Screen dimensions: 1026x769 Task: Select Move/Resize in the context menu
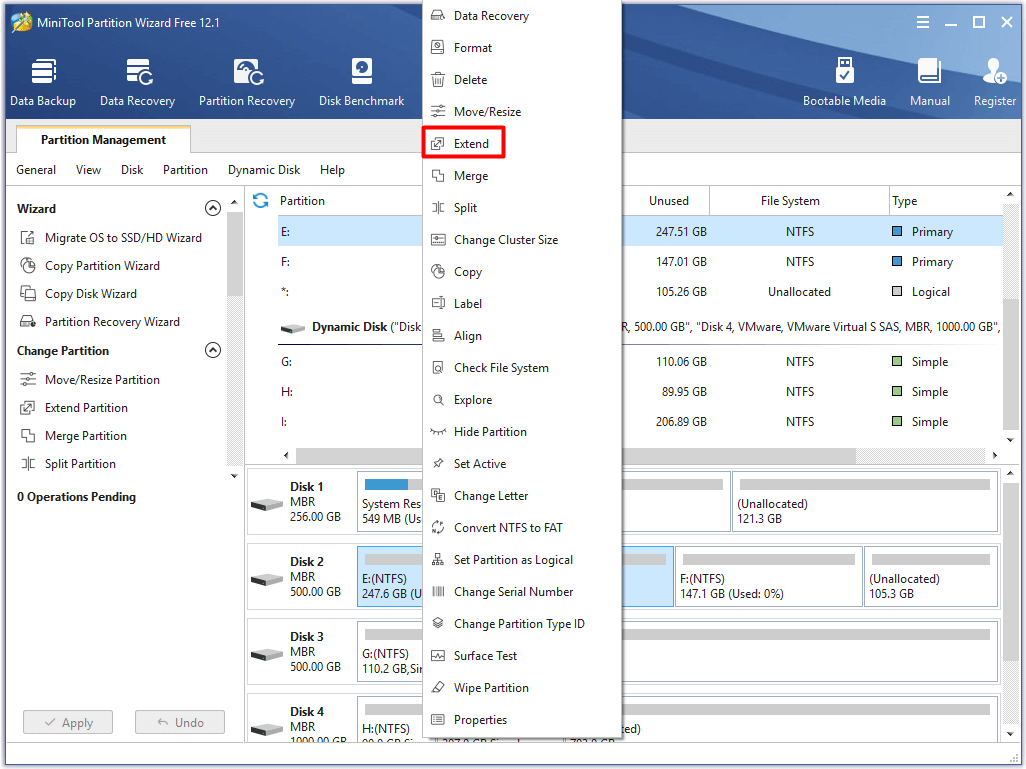pos(522,112)
